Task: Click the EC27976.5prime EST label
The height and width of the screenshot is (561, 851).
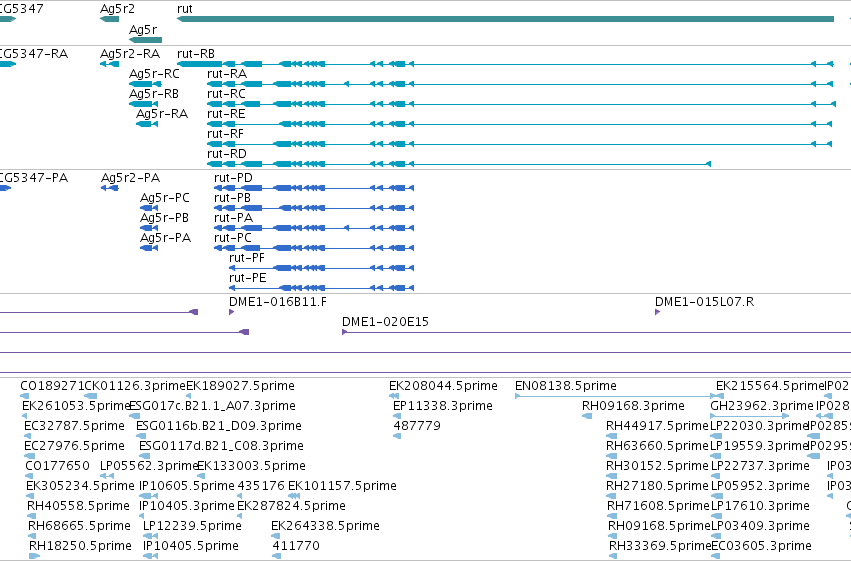Action: pyautogui.click(x=74, y=447)
